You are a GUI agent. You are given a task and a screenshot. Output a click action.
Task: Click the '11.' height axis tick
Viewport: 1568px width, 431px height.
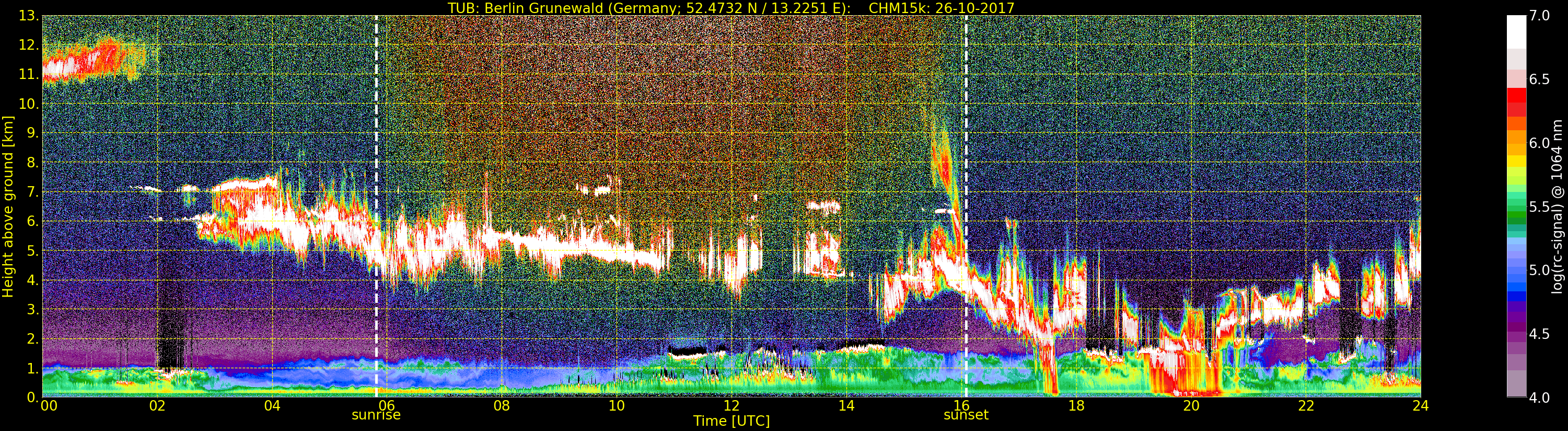point(29,74)
